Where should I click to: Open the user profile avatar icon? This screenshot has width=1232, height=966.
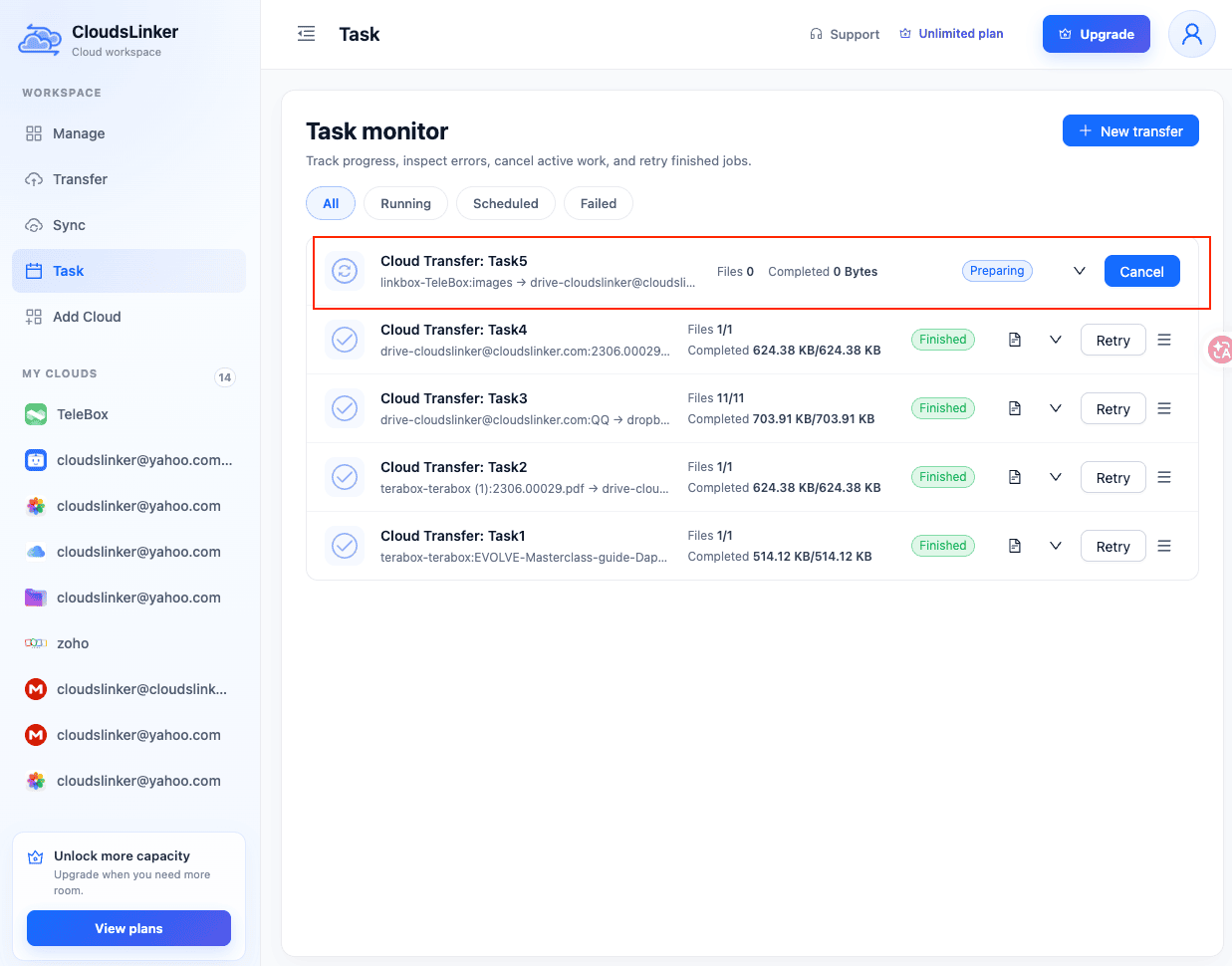click(x=1192, y=34)
